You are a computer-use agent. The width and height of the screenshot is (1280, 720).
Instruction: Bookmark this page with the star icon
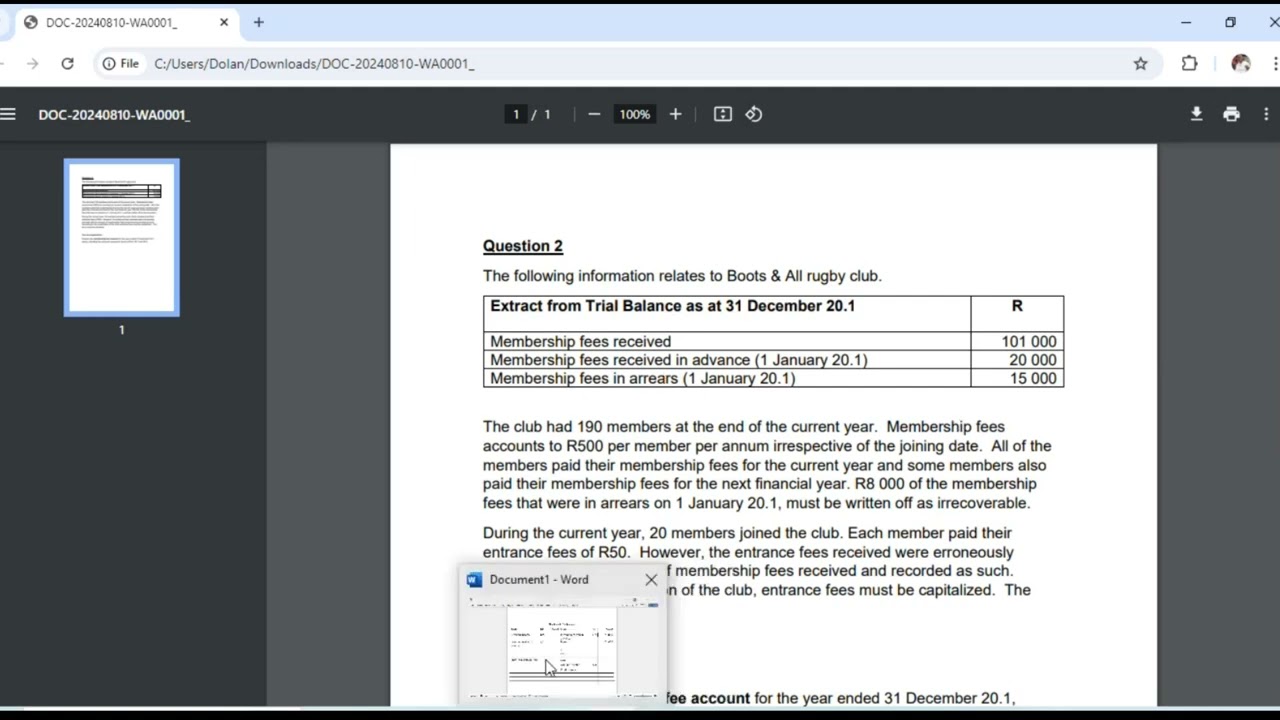(x=1140, y=63)
